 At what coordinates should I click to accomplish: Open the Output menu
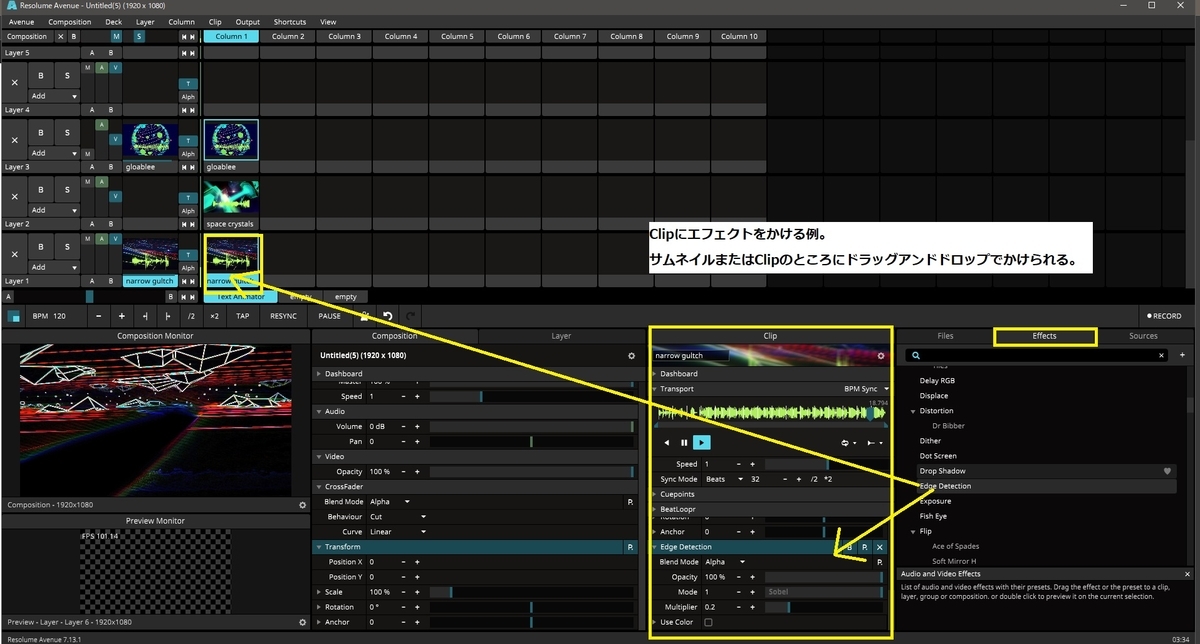247,21
